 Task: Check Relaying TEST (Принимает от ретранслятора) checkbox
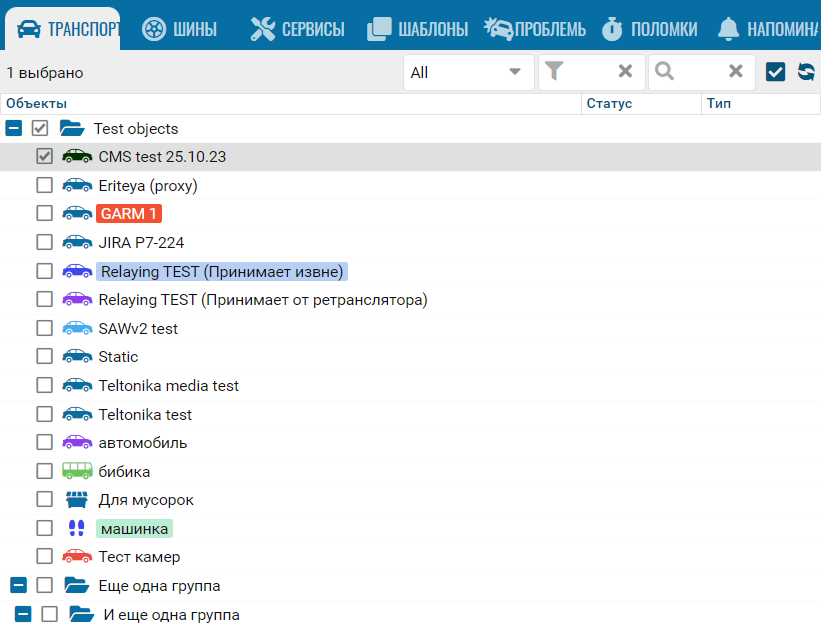[45, 299]
